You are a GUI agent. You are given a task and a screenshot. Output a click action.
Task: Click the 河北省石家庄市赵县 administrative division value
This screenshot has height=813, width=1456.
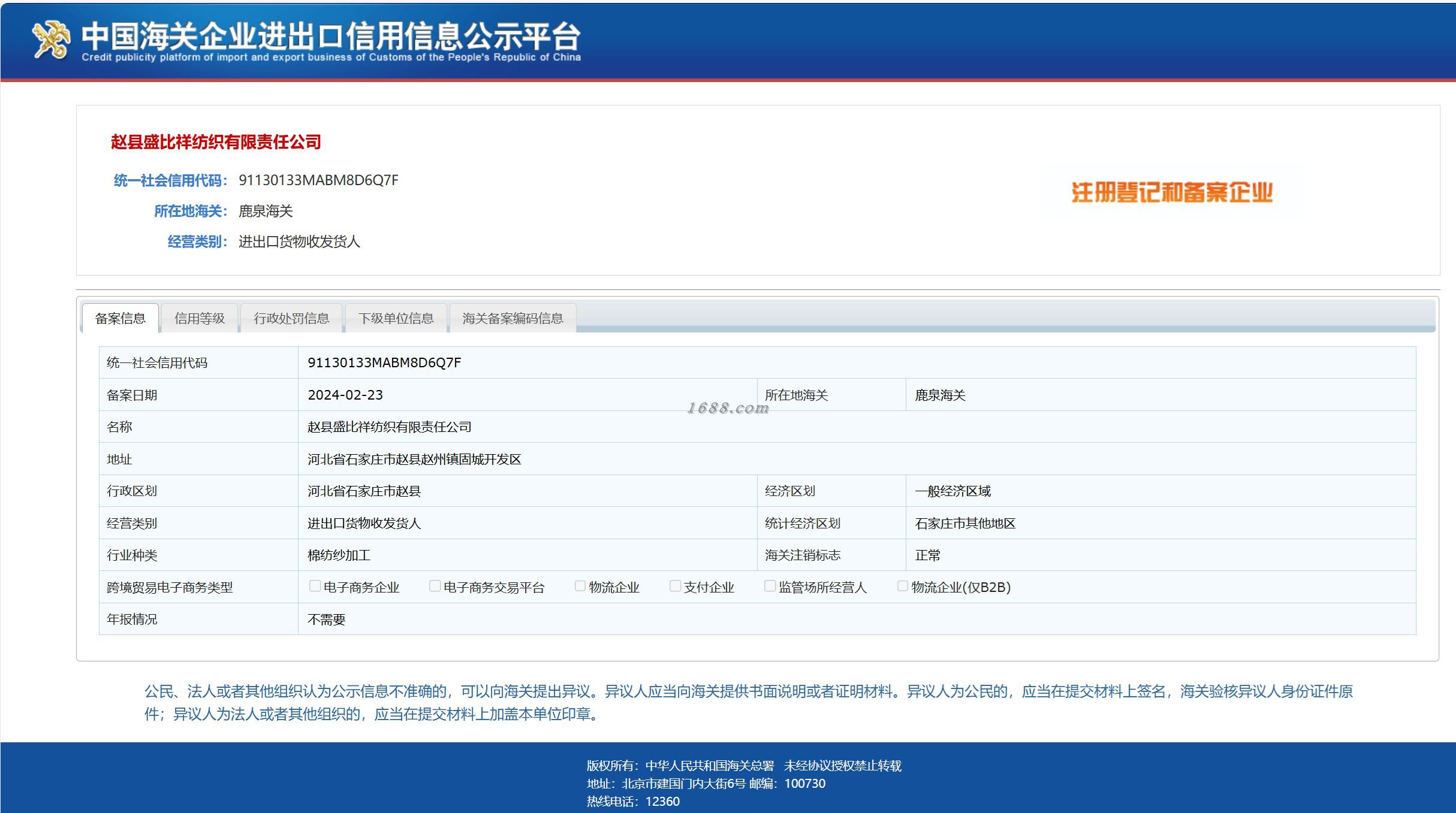pyautogui.click(x=364, y=491)
